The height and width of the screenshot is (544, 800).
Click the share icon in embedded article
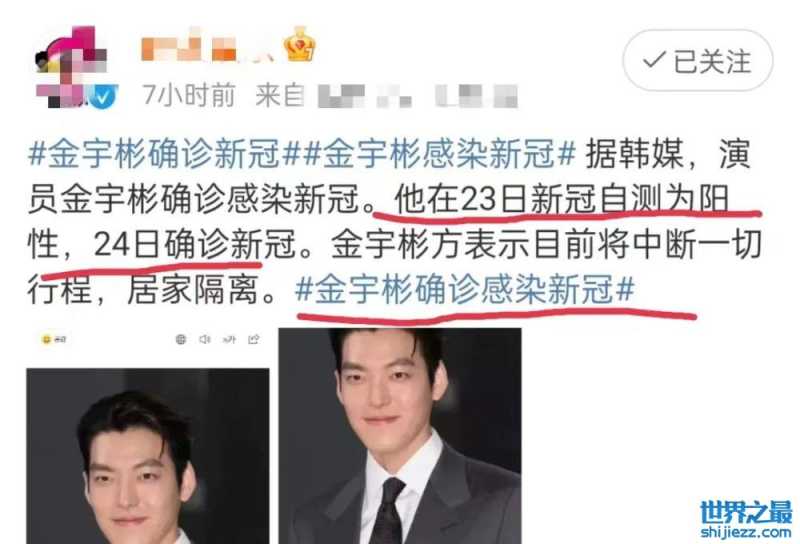(x=254, y=339)
